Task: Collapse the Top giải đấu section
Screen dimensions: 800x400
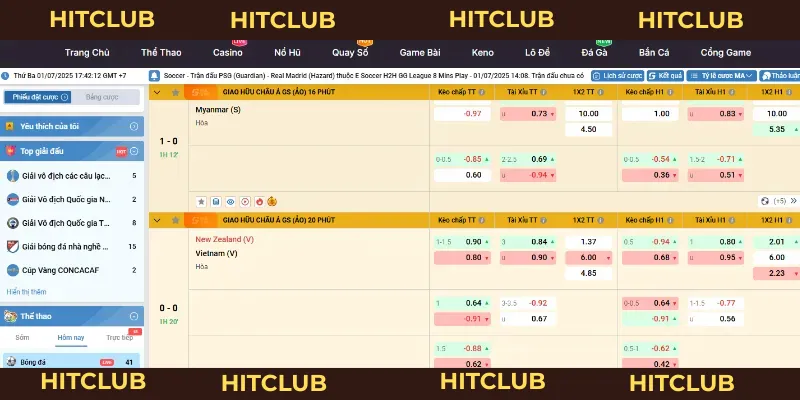Action: (134, 151)
